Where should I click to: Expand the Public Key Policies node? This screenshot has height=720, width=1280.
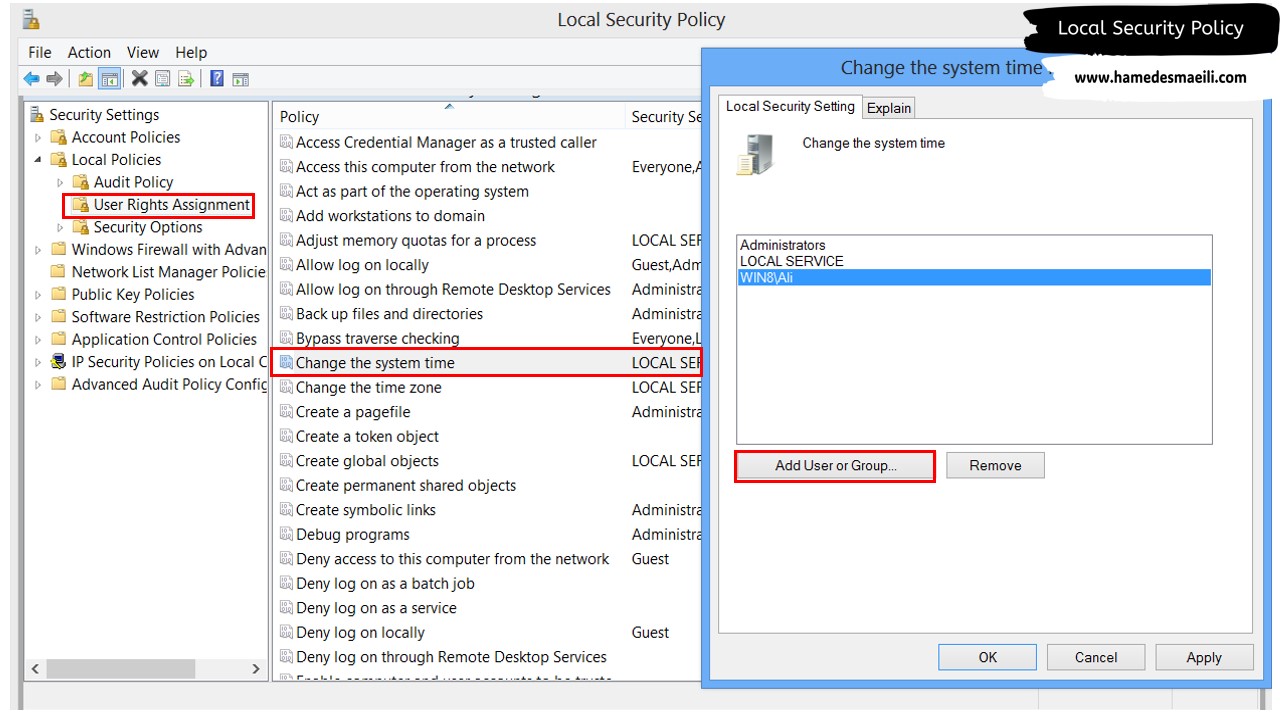pos(38,295)
